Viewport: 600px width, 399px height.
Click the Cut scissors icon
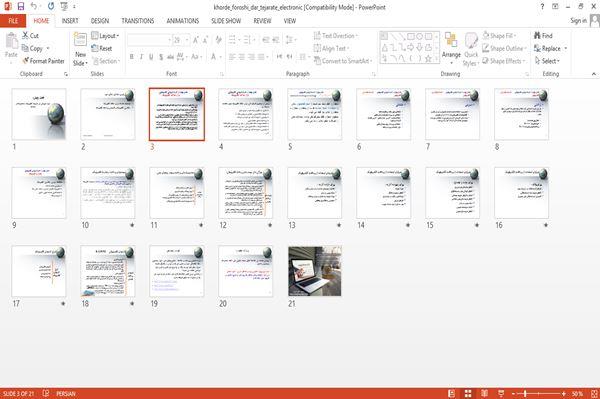(25, 35)
